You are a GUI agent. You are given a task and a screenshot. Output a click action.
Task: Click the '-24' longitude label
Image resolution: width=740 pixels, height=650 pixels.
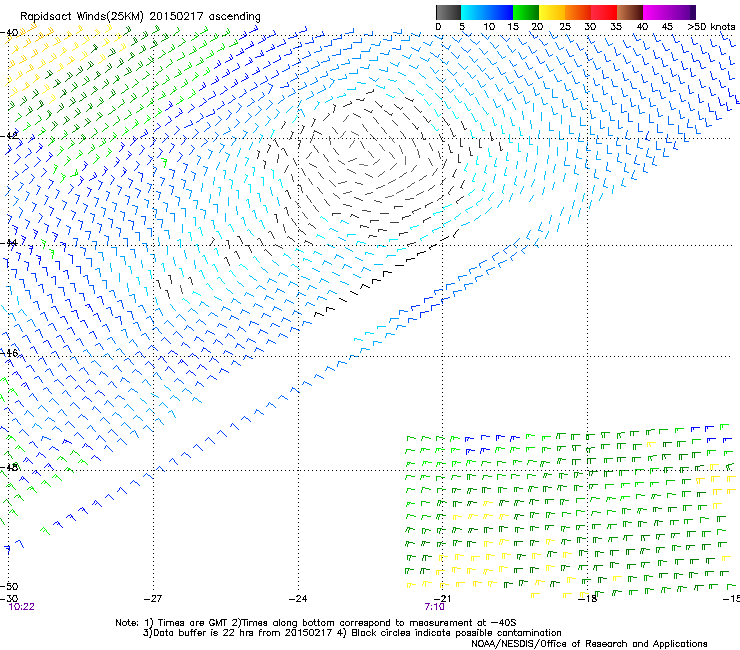coord(298,598)
